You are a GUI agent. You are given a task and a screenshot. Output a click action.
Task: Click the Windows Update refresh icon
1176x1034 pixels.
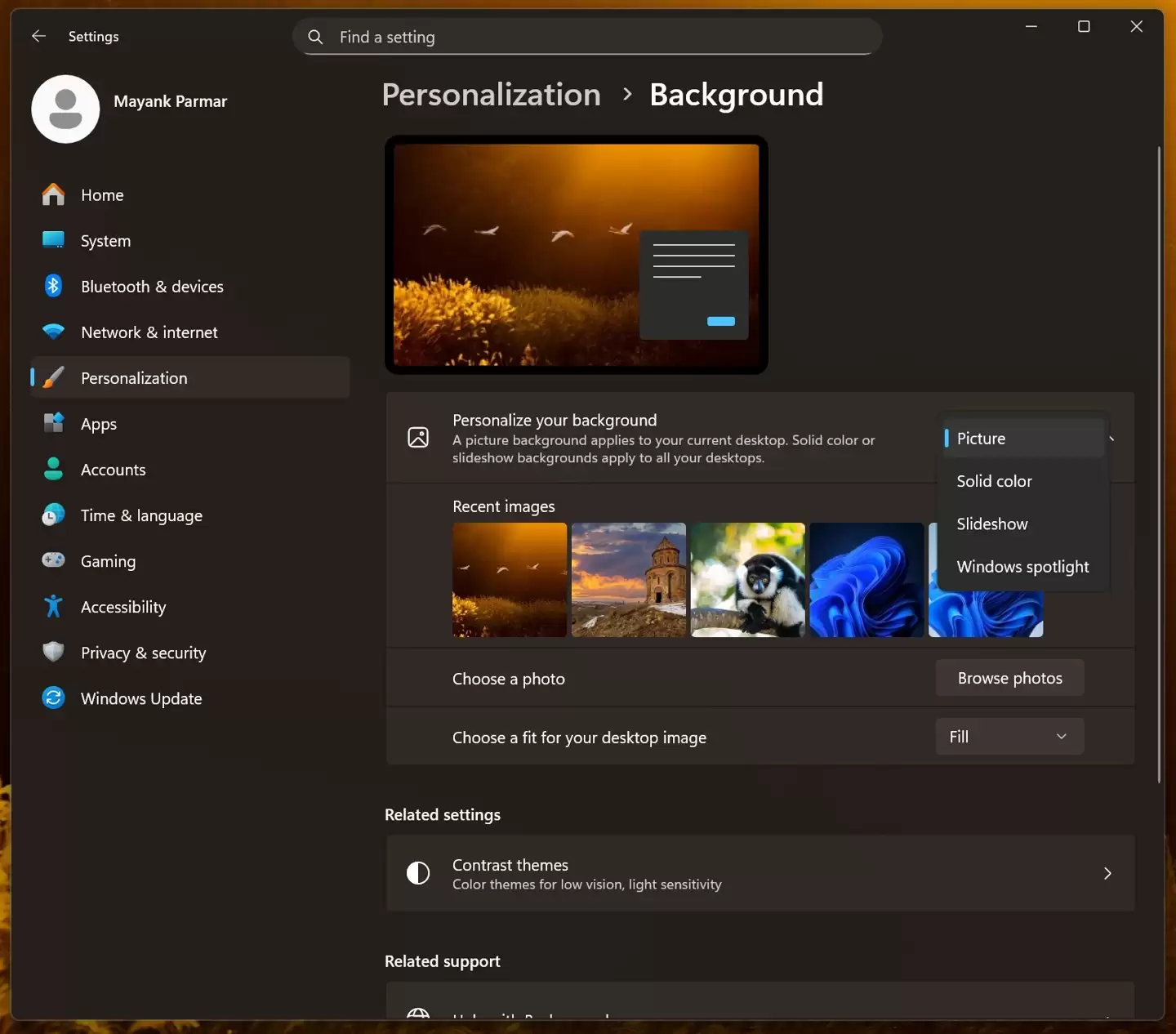click(52, 698)
